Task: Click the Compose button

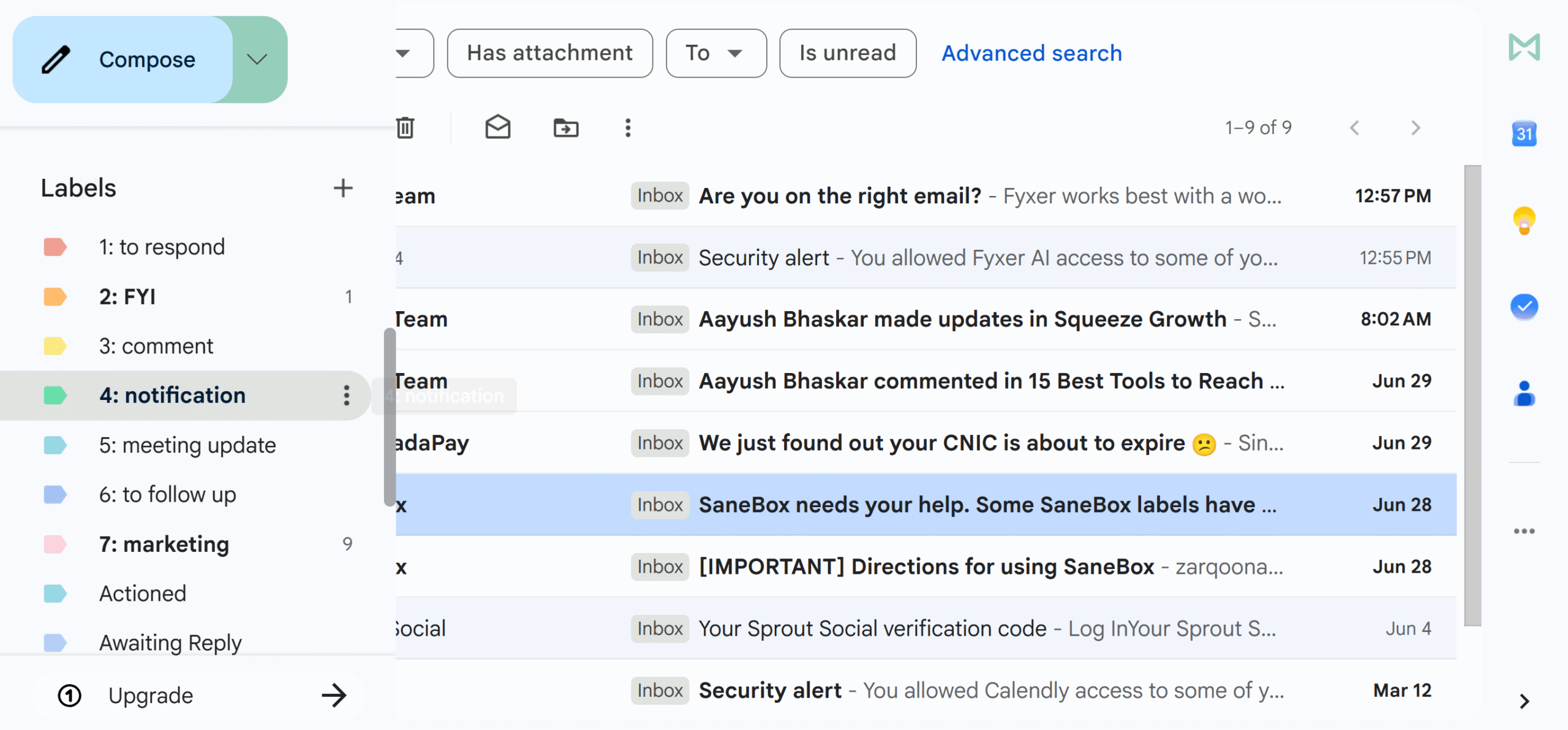Action: 123,59
